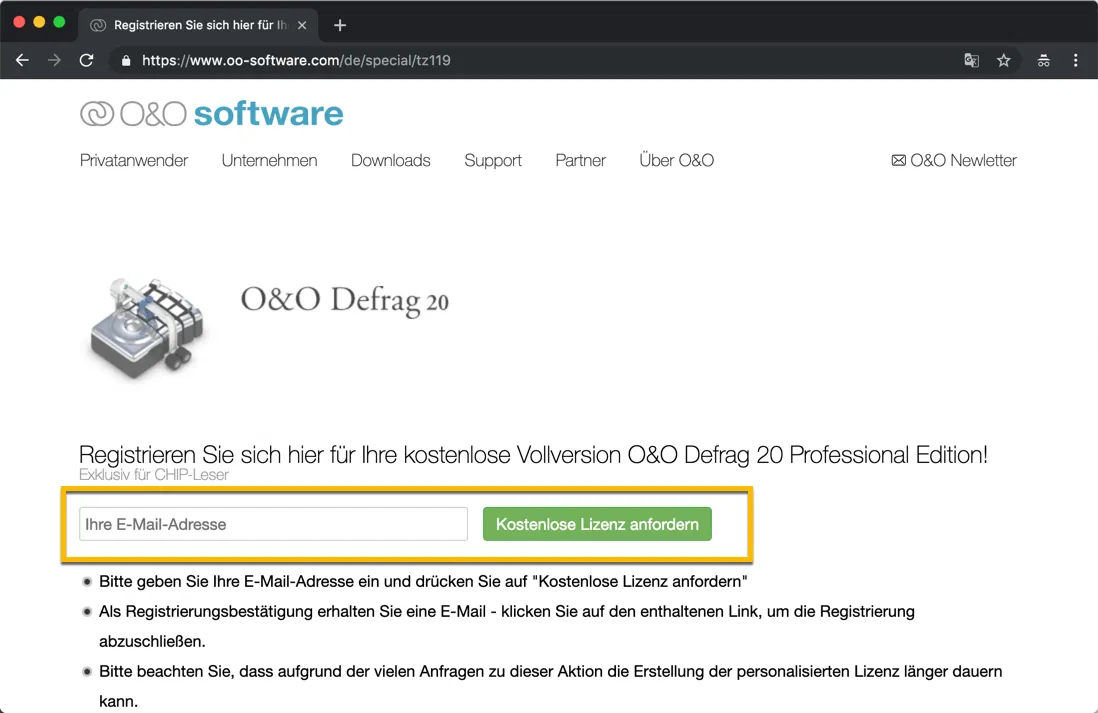Close the Registrieren tab

(303, 25)
